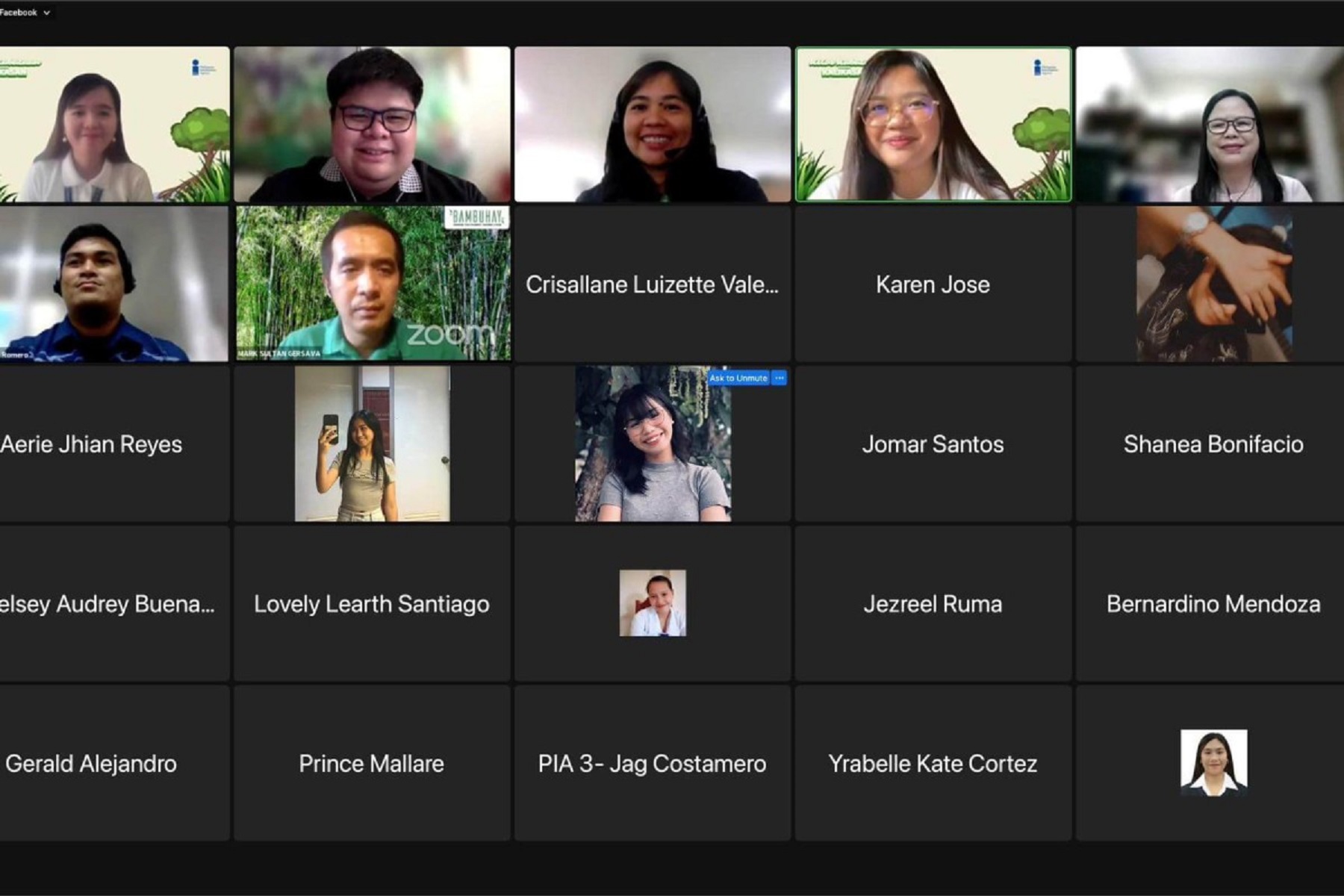Click the formal ID photo profile picture
The height and width of the screenshot is (896, 1344).
[1213, 762]
